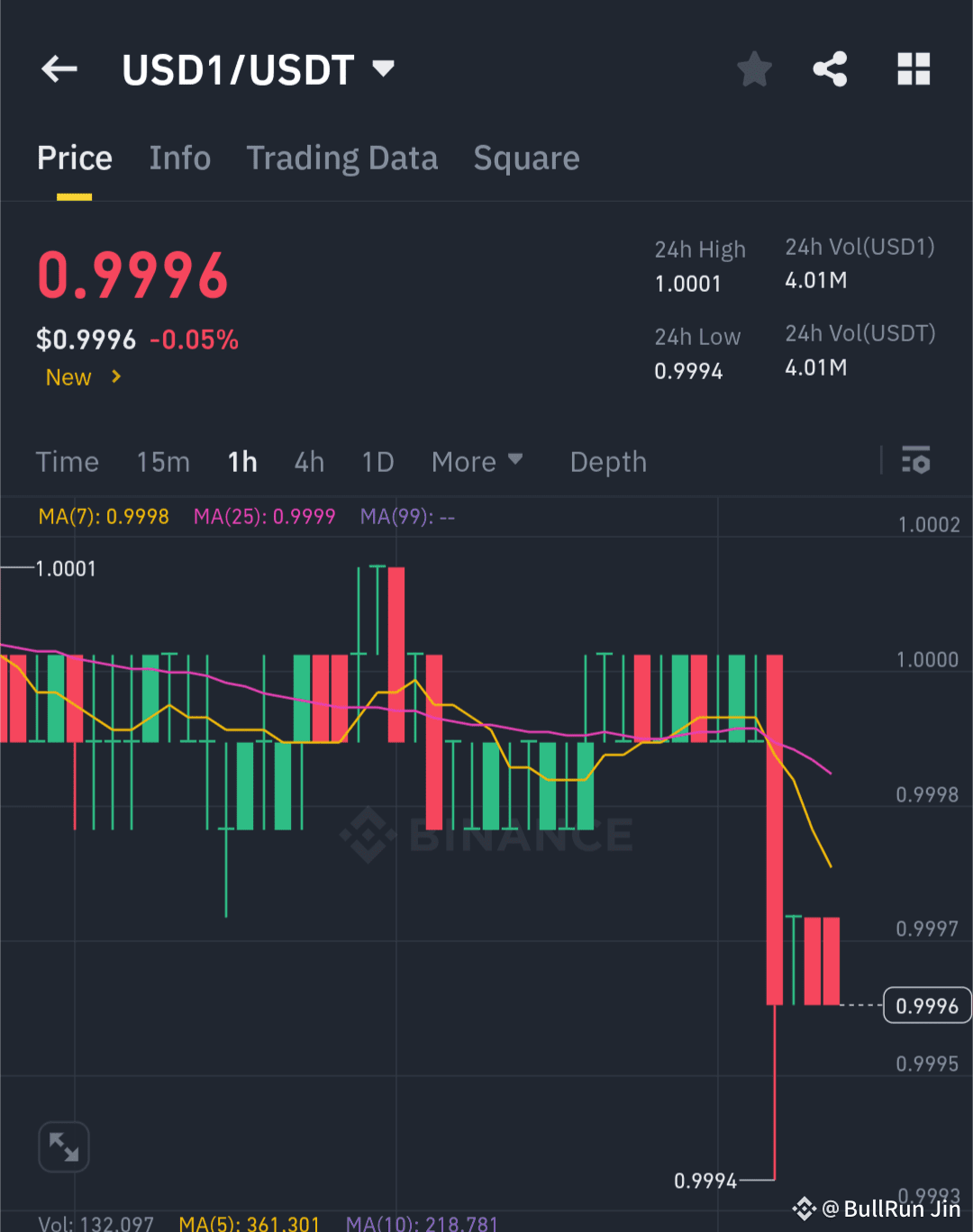The height and width of the screenshot is (1232, 973).
Task: Open the New tag link
Action: pos(83,377)
